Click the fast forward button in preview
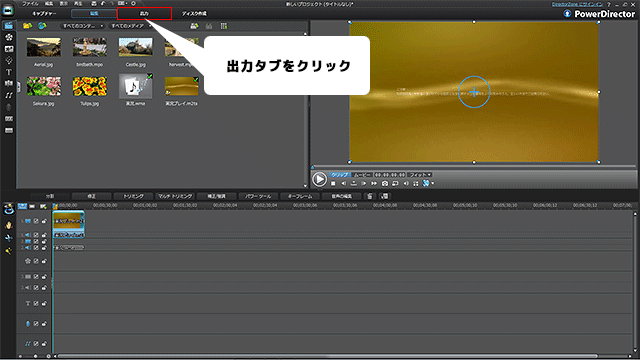Image resolution: width=640 pixels, height=360 pixels. (x=374, y=184)
